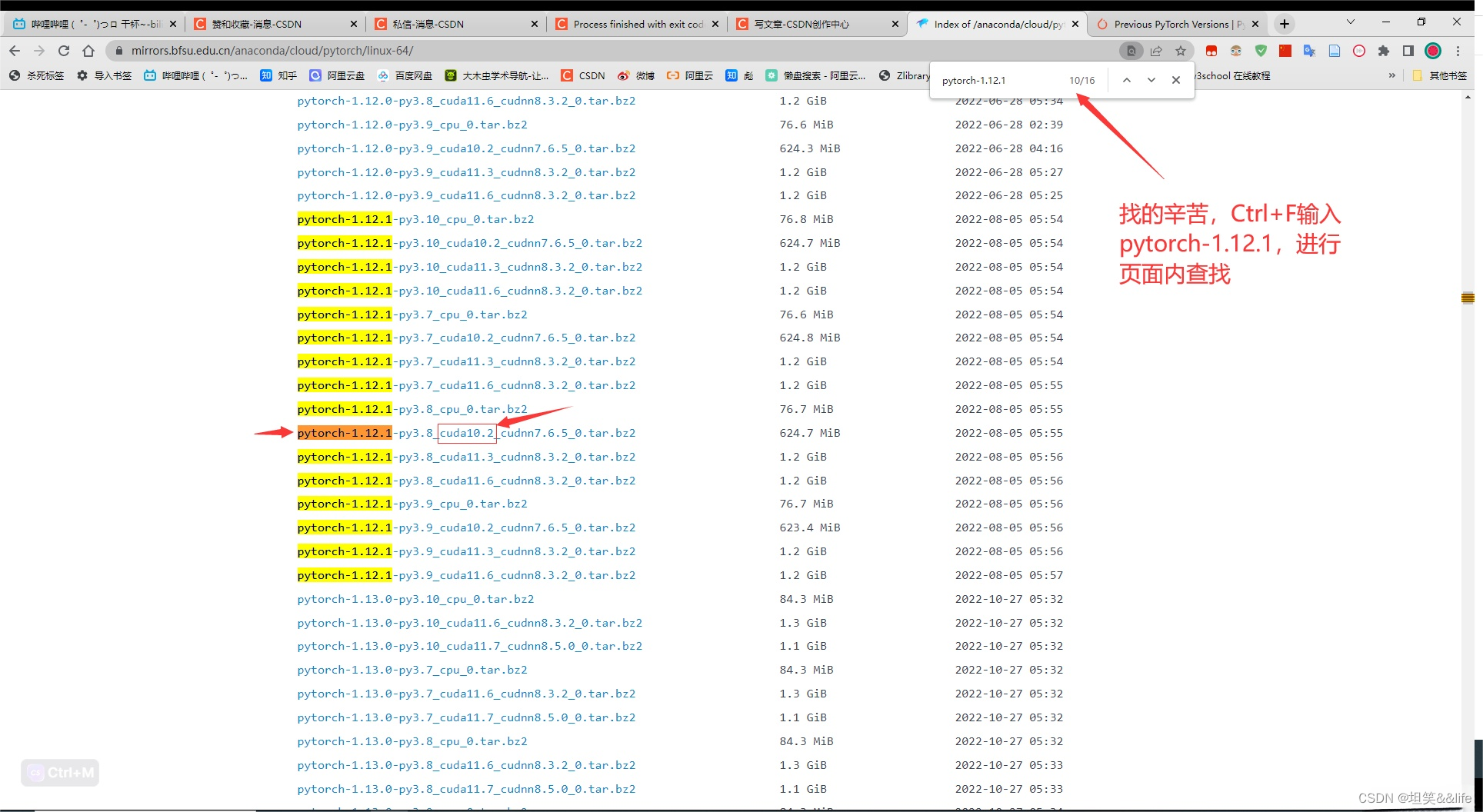1483x812 pixels.
Task: Open the Extensions puzzle menu
Action: click(x=1384, y=51)
